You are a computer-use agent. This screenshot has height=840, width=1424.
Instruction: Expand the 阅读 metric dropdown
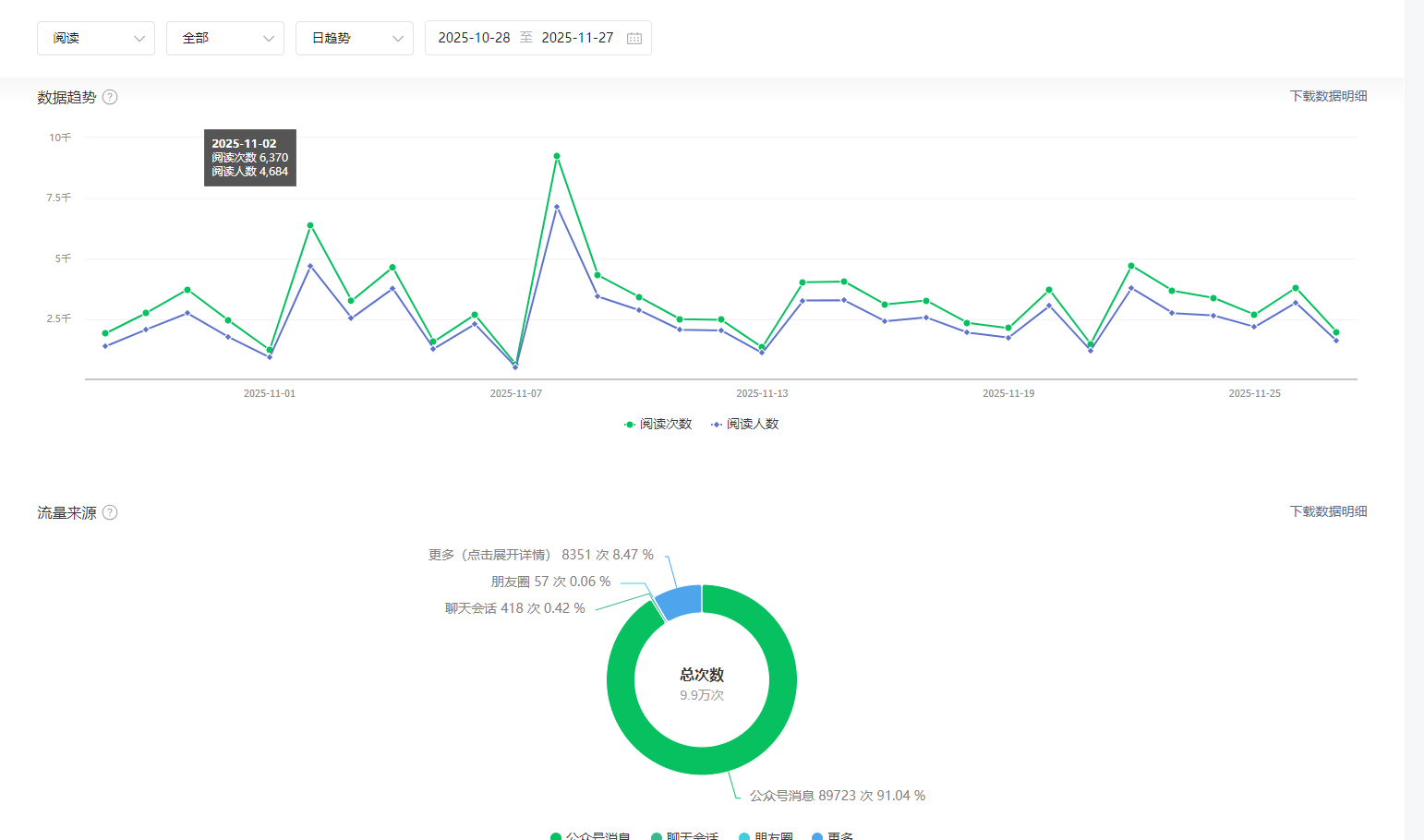click(x=96, y=38)
